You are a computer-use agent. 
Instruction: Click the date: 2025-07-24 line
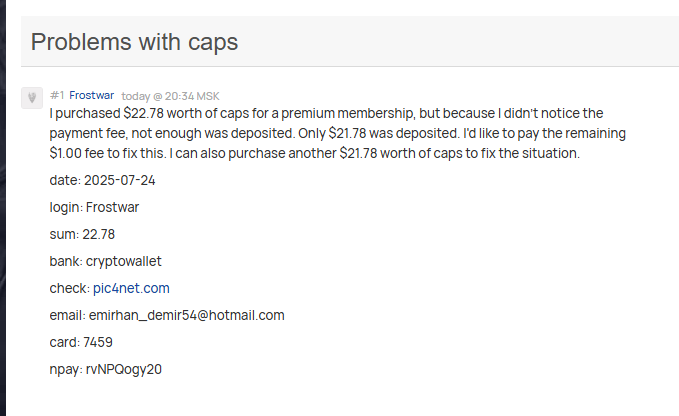(102, 180)
